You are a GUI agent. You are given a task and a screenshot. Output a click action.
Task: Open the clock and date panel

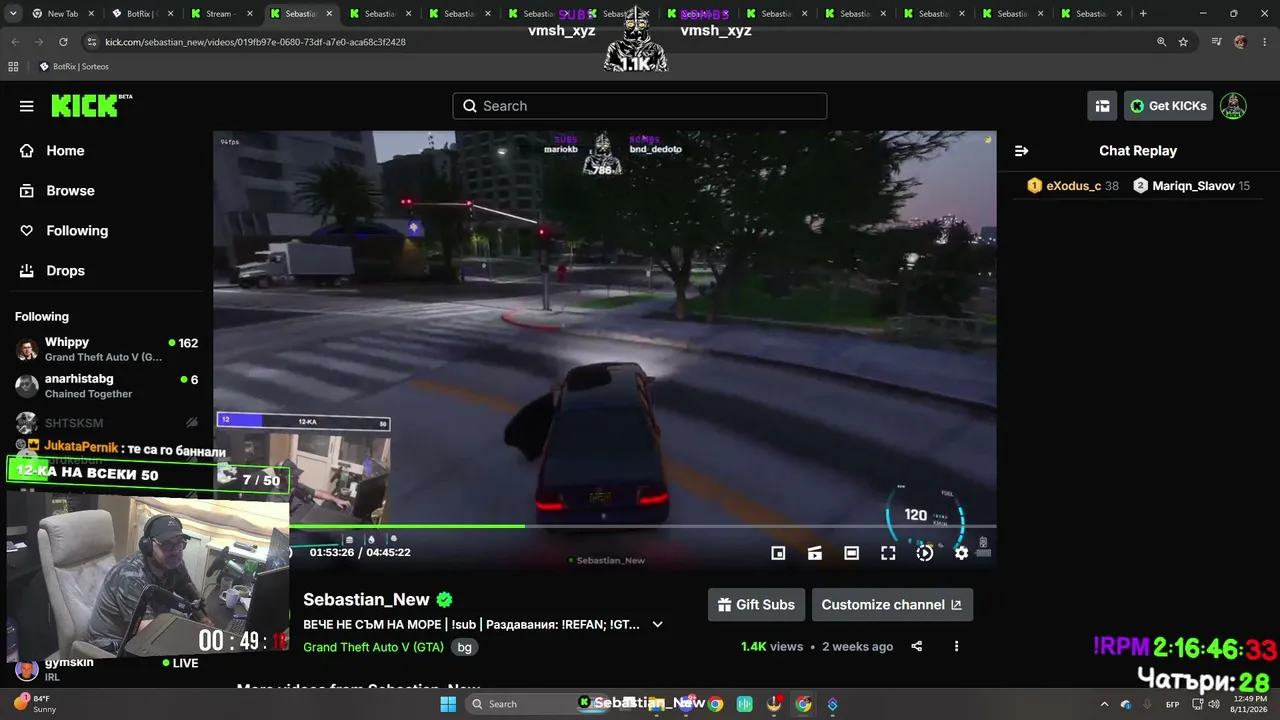pos(1247,704)
